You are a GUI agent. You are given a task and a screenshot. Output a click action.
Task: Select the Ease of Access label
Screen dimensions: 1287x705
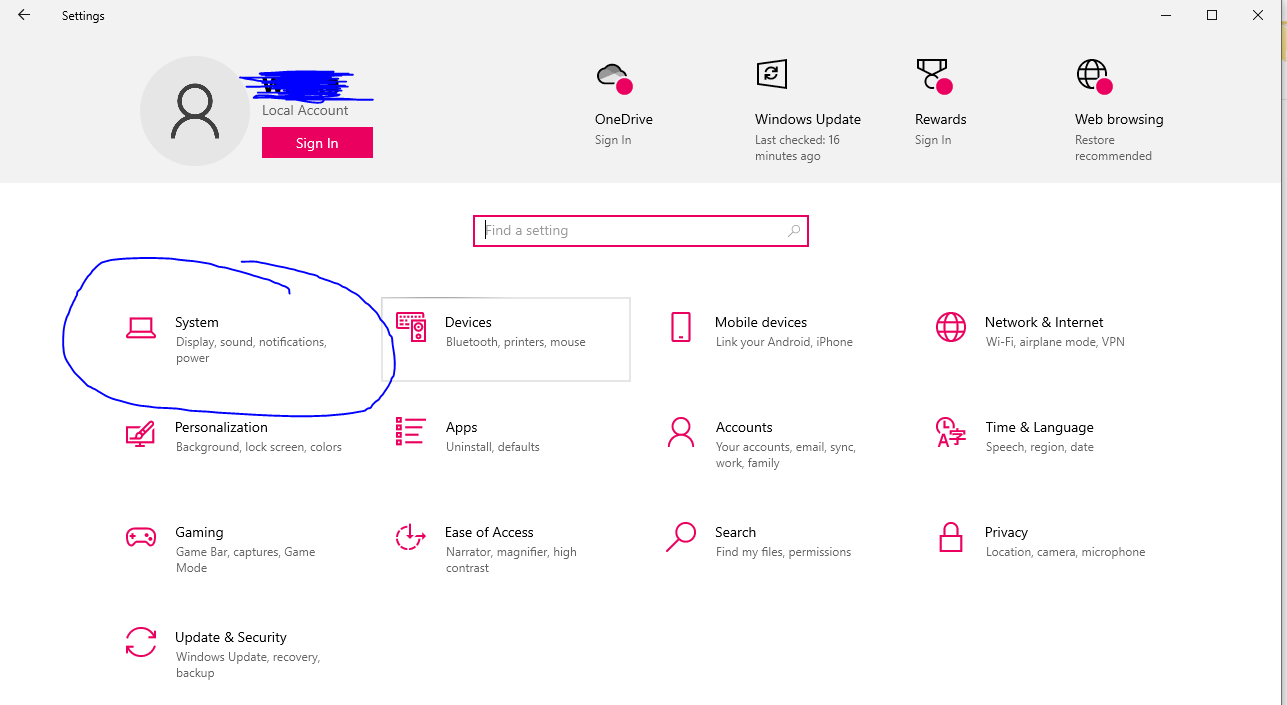(x=489, y=532)
